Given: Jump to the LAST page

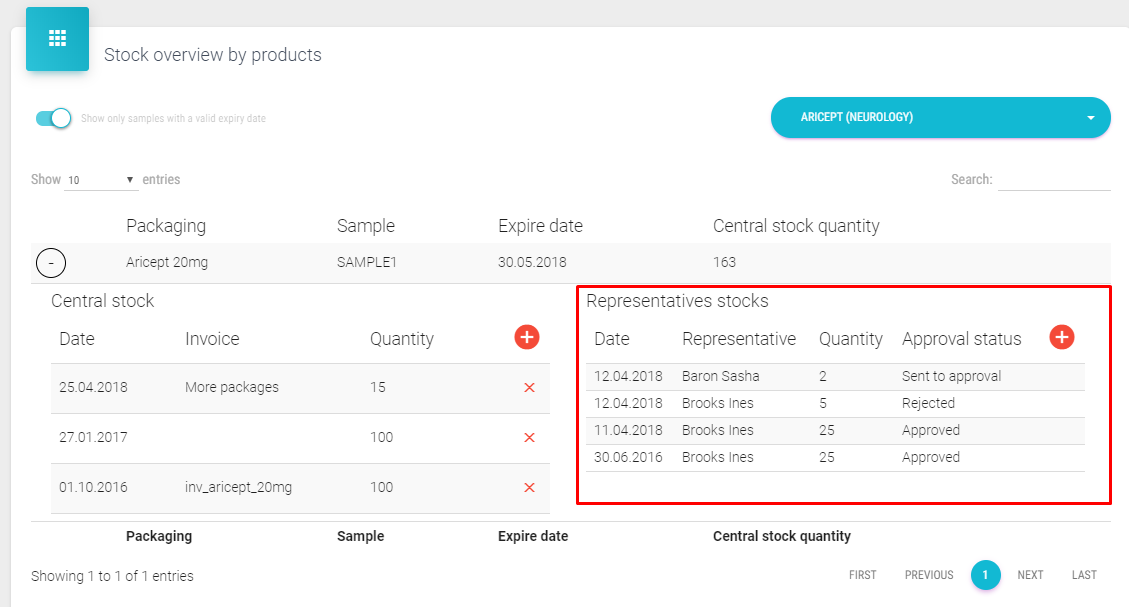Looking at the screenshot, I should (x=1084, y=575).
